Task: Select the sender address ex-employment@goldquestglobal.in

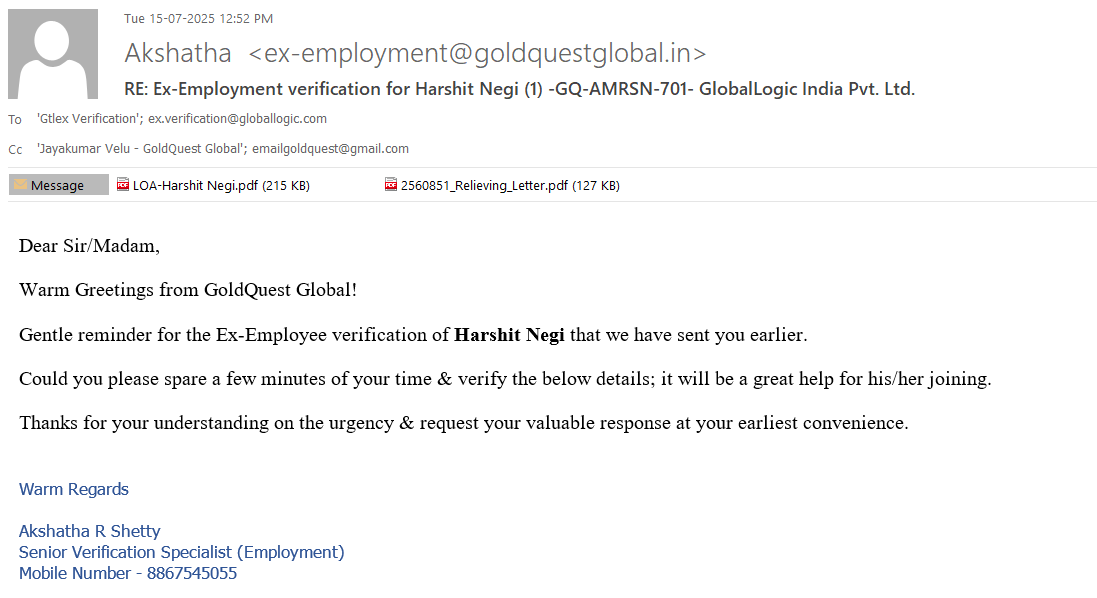Action: click(477, 53)
